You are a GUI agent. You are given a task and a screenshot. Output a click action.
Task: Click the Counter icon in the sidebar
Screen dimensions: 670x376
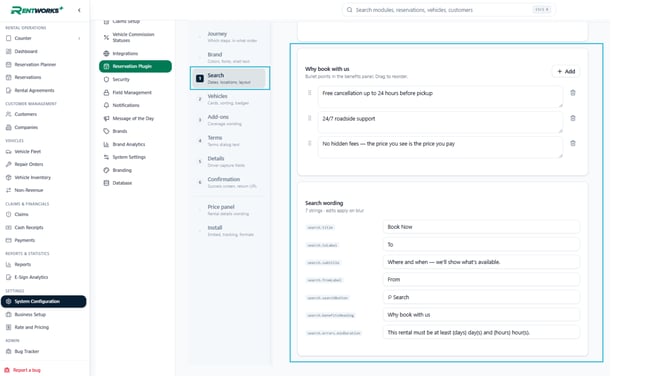click(9, 38)
